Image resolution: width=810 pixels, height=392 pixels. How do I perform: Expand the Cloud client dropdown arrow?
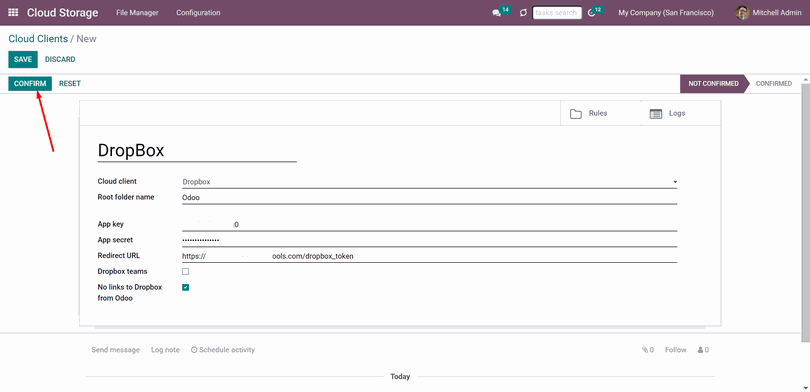675,182
